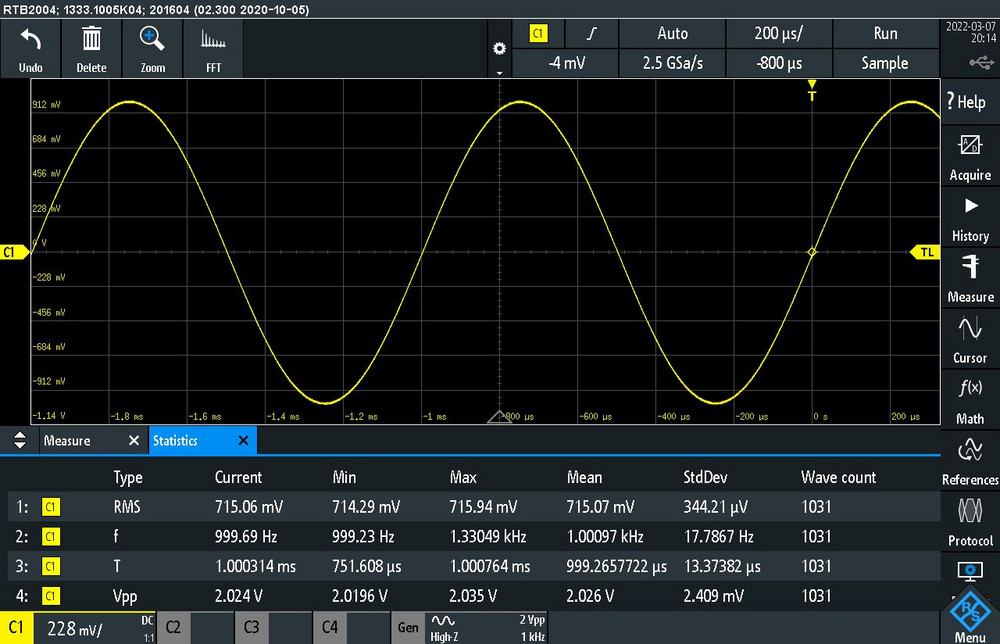This screenshot has width=1000, height=644.
Task: Click the C1 source badge in RMS row
Action: tap(50, 507)
